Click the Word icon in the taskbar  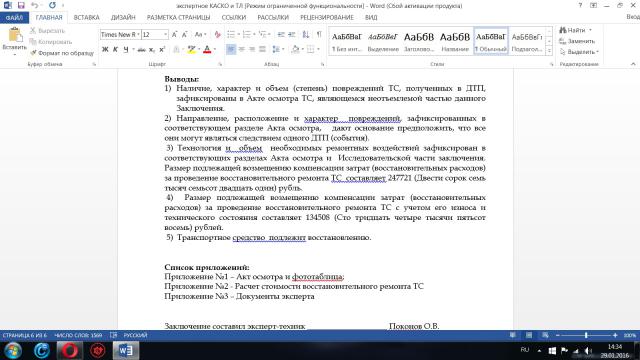point(126,351)
